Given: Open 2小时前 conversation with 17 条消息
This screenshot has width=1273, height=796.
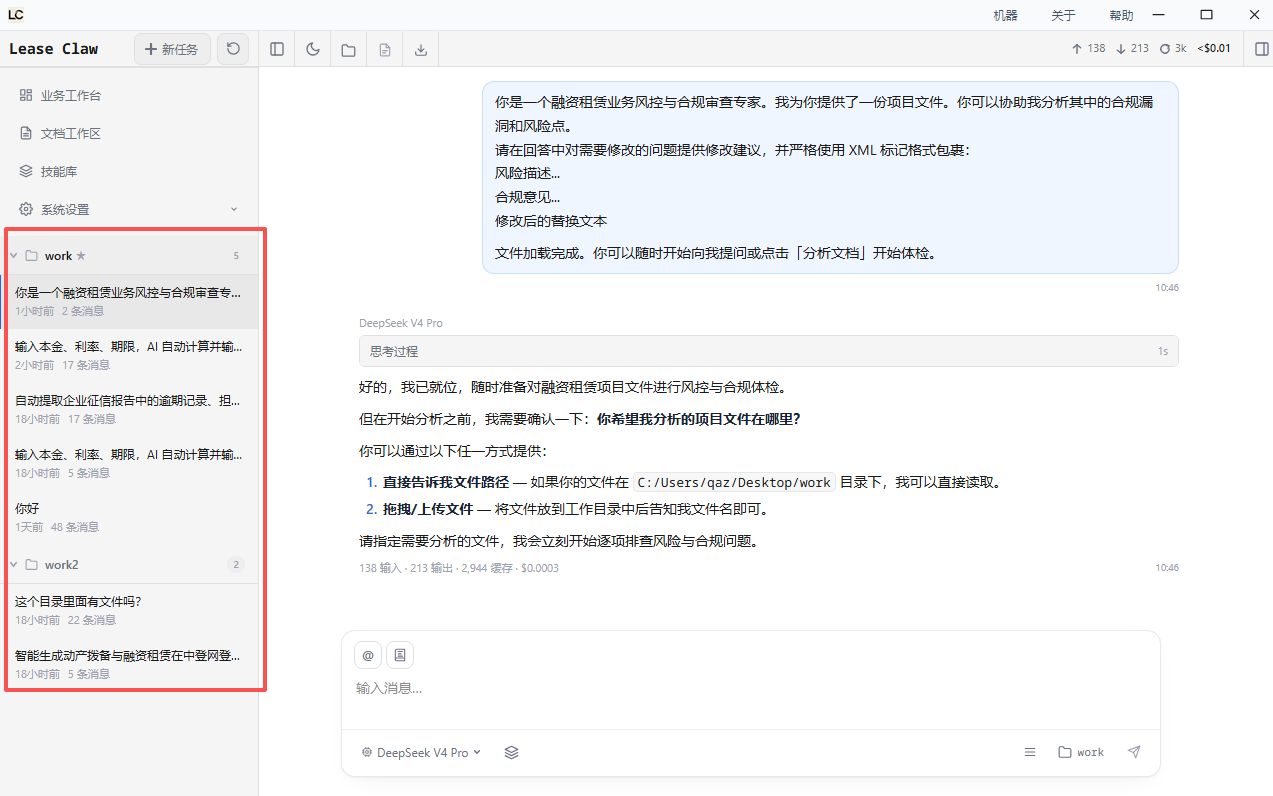Looking at the screenshot, I should coord(129,356).
